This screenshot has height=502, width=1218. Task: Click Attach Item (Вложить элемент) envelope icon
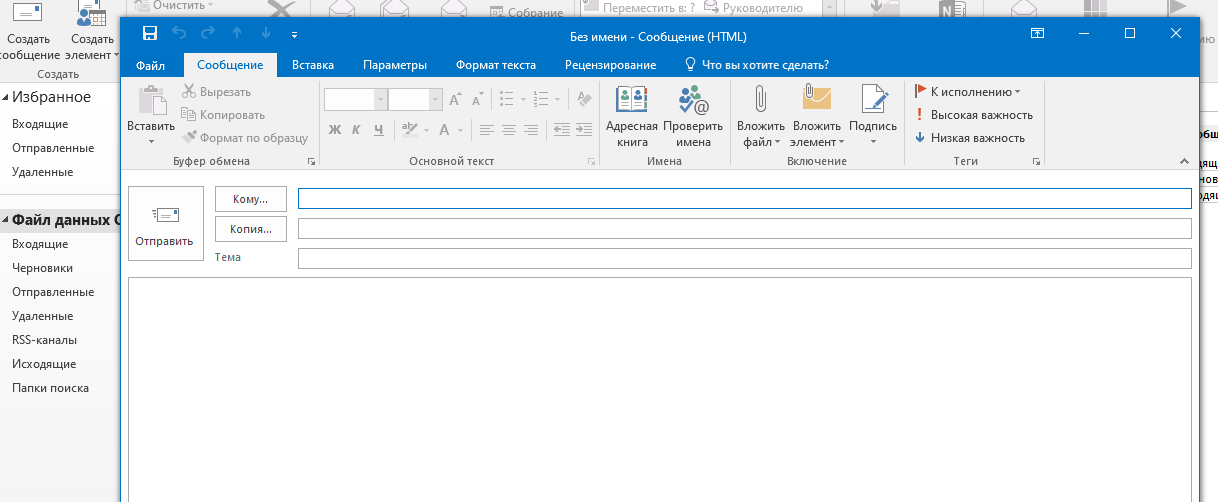click(x=817, y=100)
